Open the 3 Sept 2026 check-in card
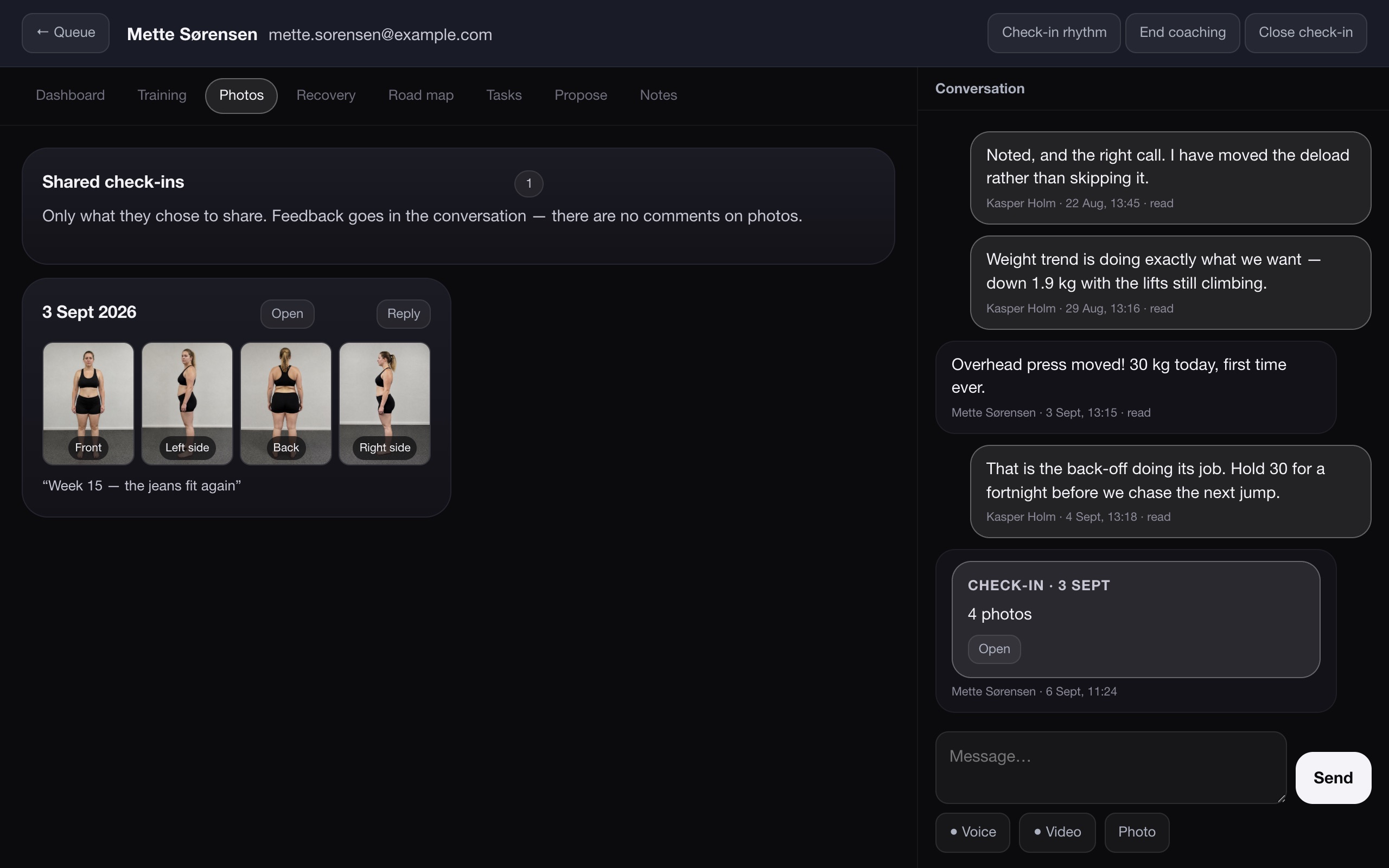The height and width of the screenshot is (868, 1389). 287,314
